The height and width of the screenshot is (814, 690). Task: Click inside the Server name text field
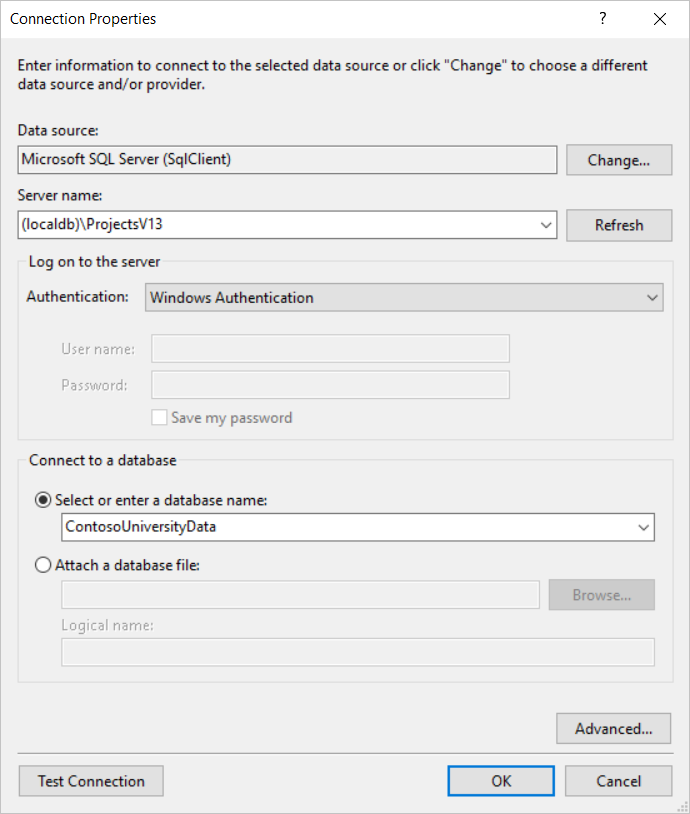tap(278, 225)
